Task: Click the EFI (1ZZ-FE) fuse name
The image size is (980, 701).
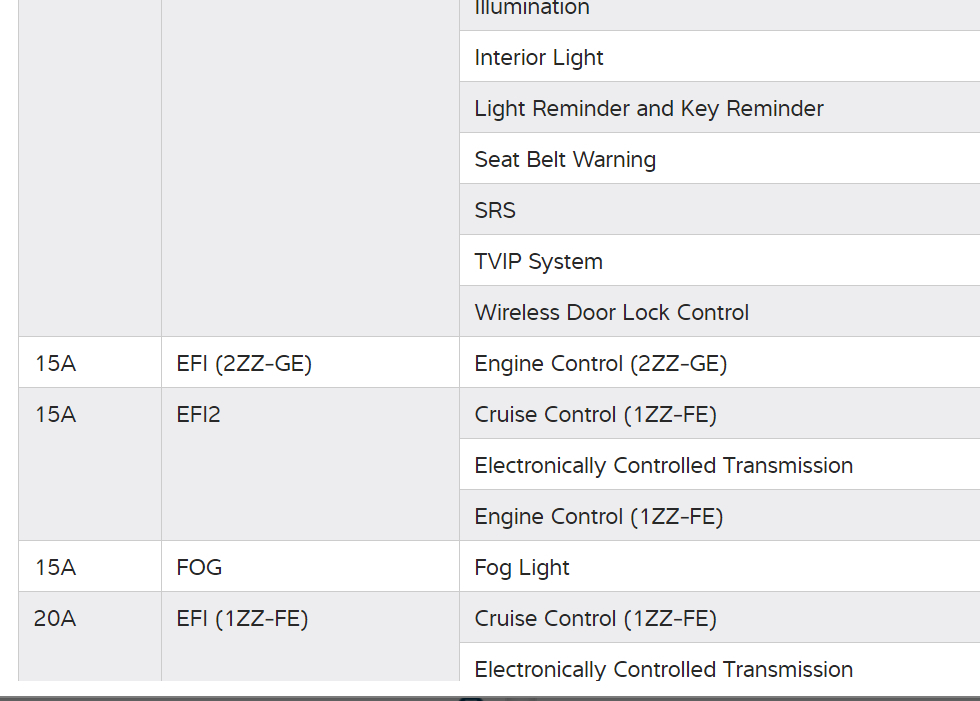Action: (x=242, y=619)
